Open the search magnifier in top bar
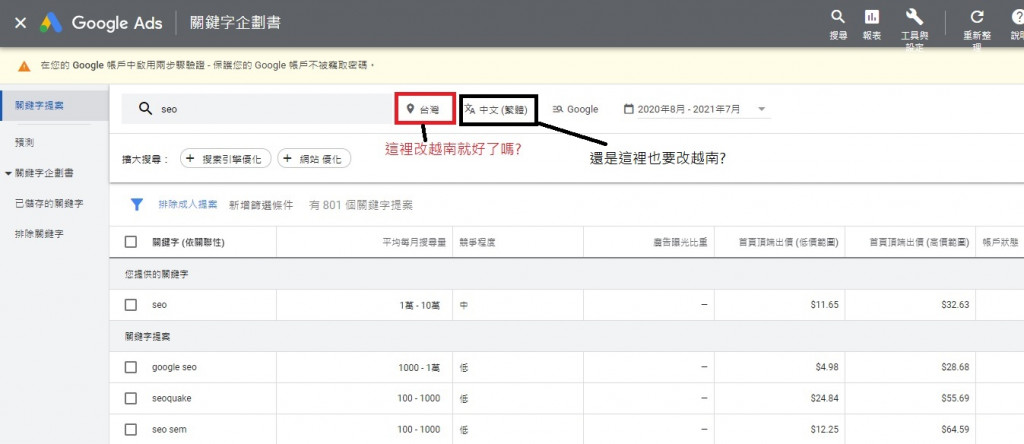 pyautogui.click(x=838, y=18)
